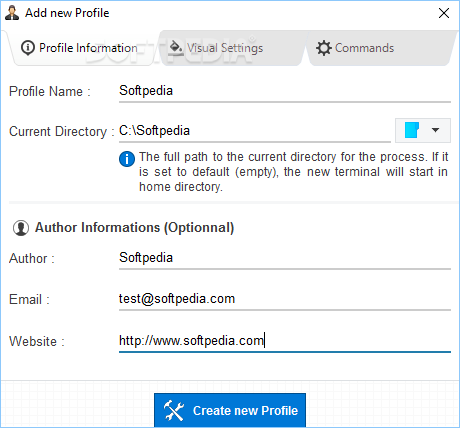Click the tools icon on Create new Profile button

tap(174, 410)
